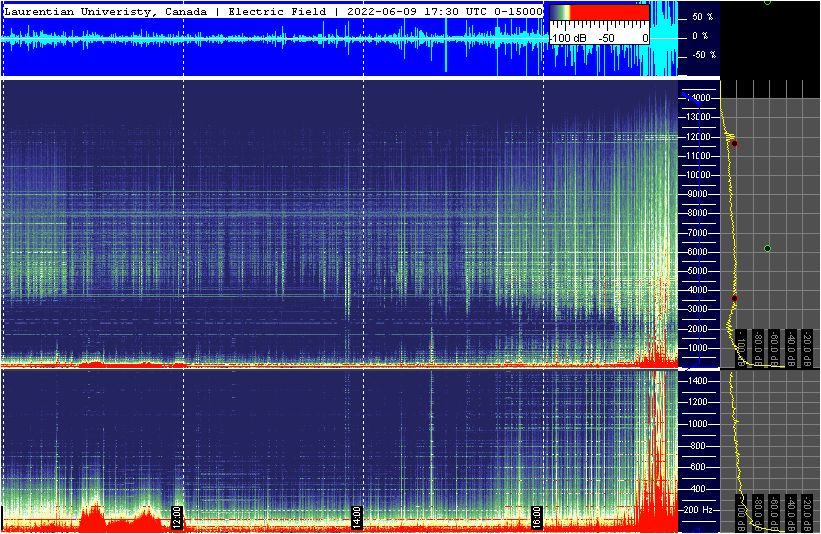Click the 6000 frequency axis label
The width and height of the screenshot is (821, 534).
click(x=696, y=251)
